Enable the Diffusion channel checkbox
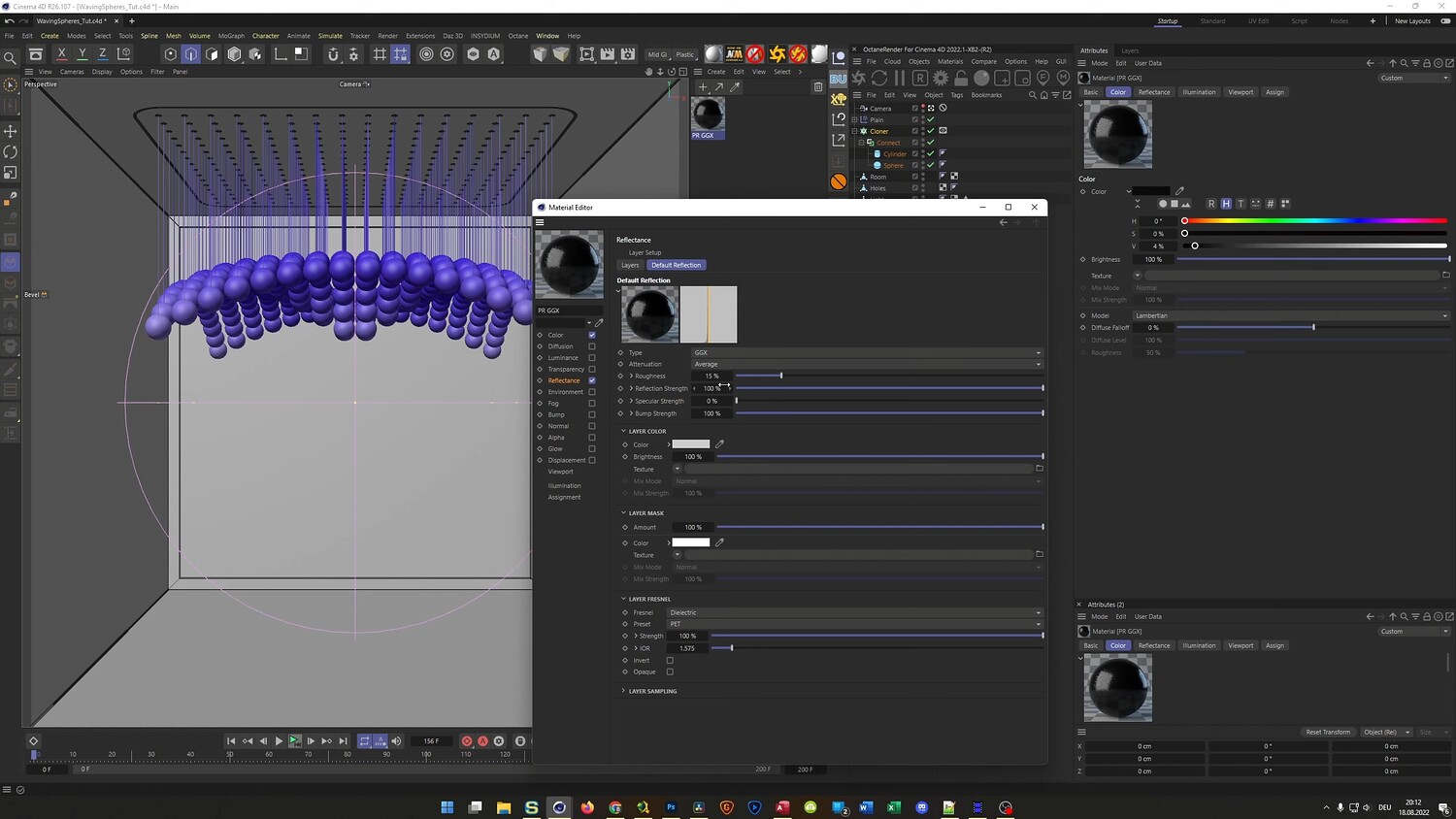 (592, 346)
